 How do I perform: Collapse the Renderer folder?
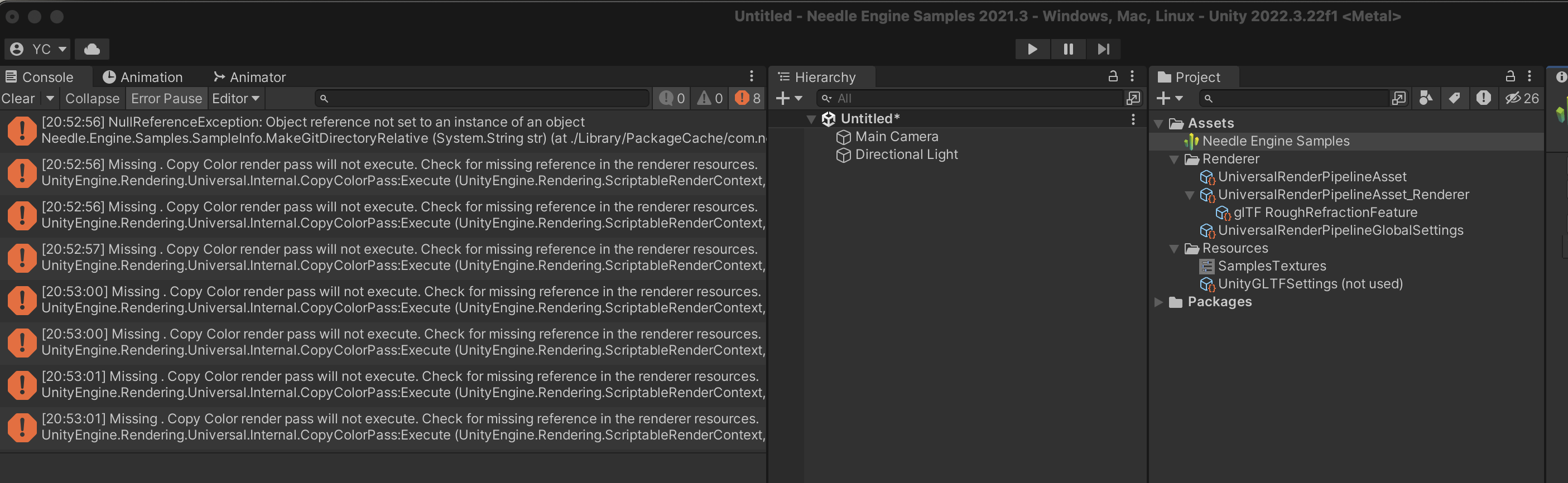pos(1174,160)
